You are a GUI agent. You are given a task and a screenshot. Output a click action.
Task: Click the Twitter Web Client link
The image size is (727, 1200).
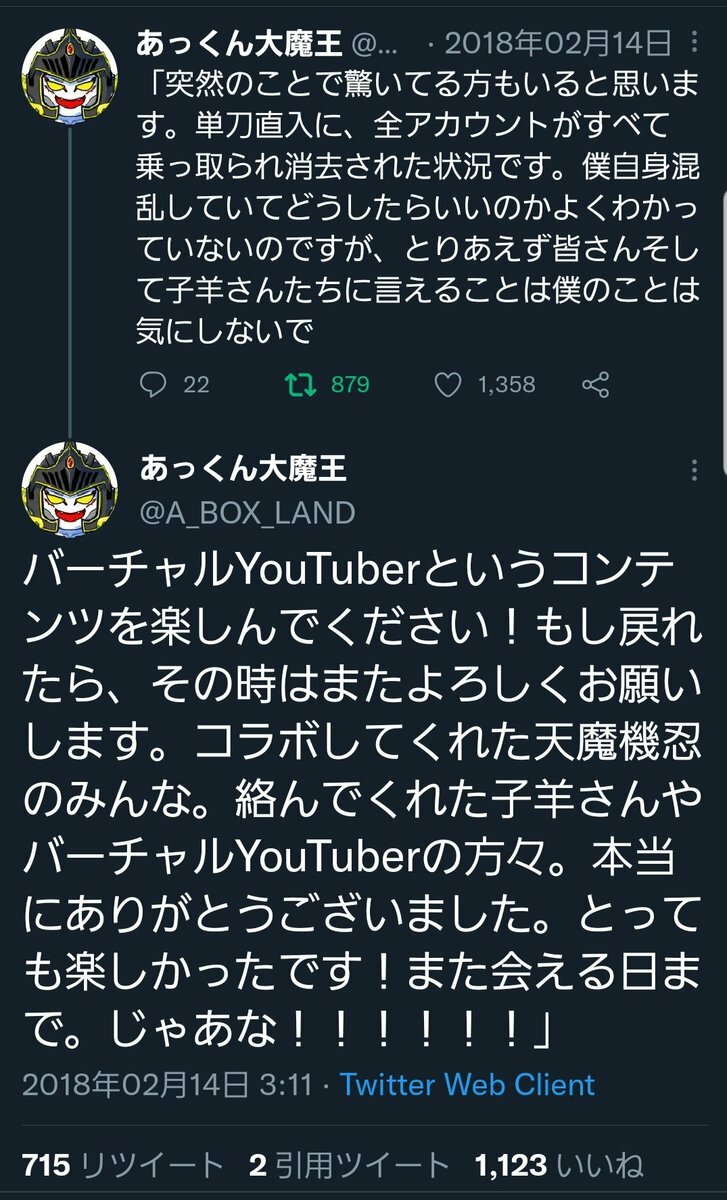(x=467, y=1084)
